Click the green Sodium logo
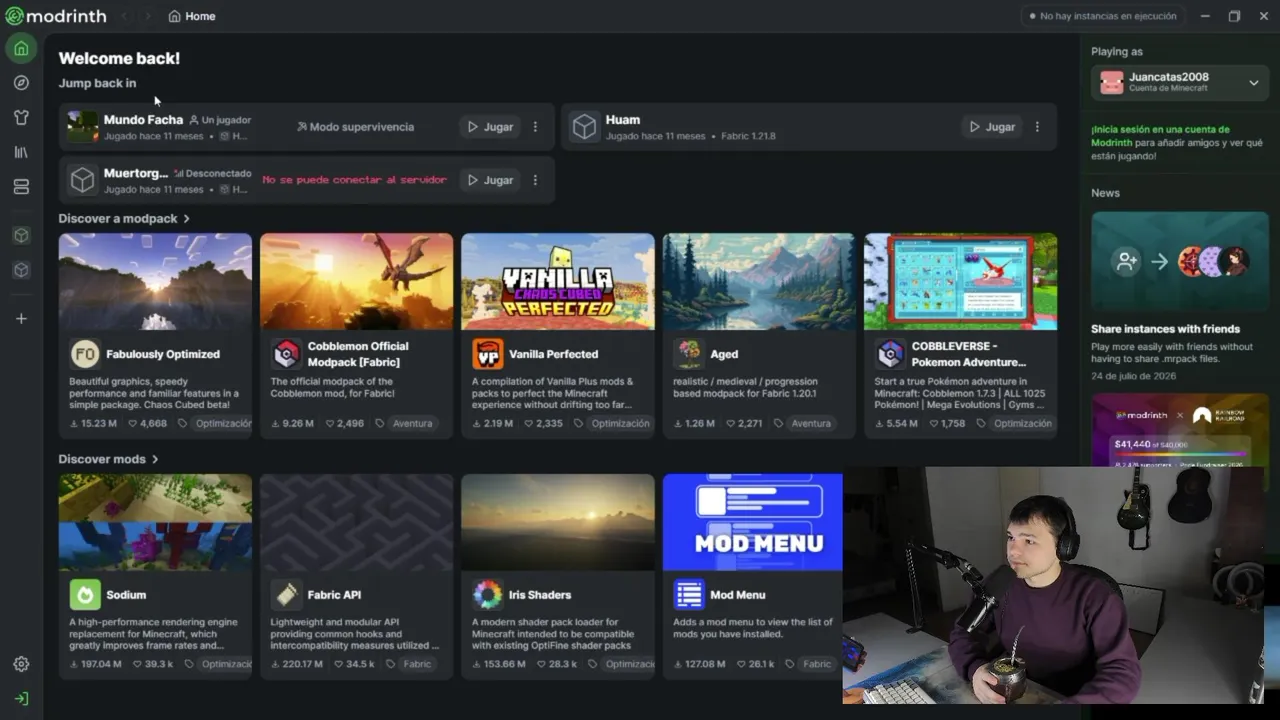The height and width of the screenshot is (720, 1280). click(x=85, y=595)
